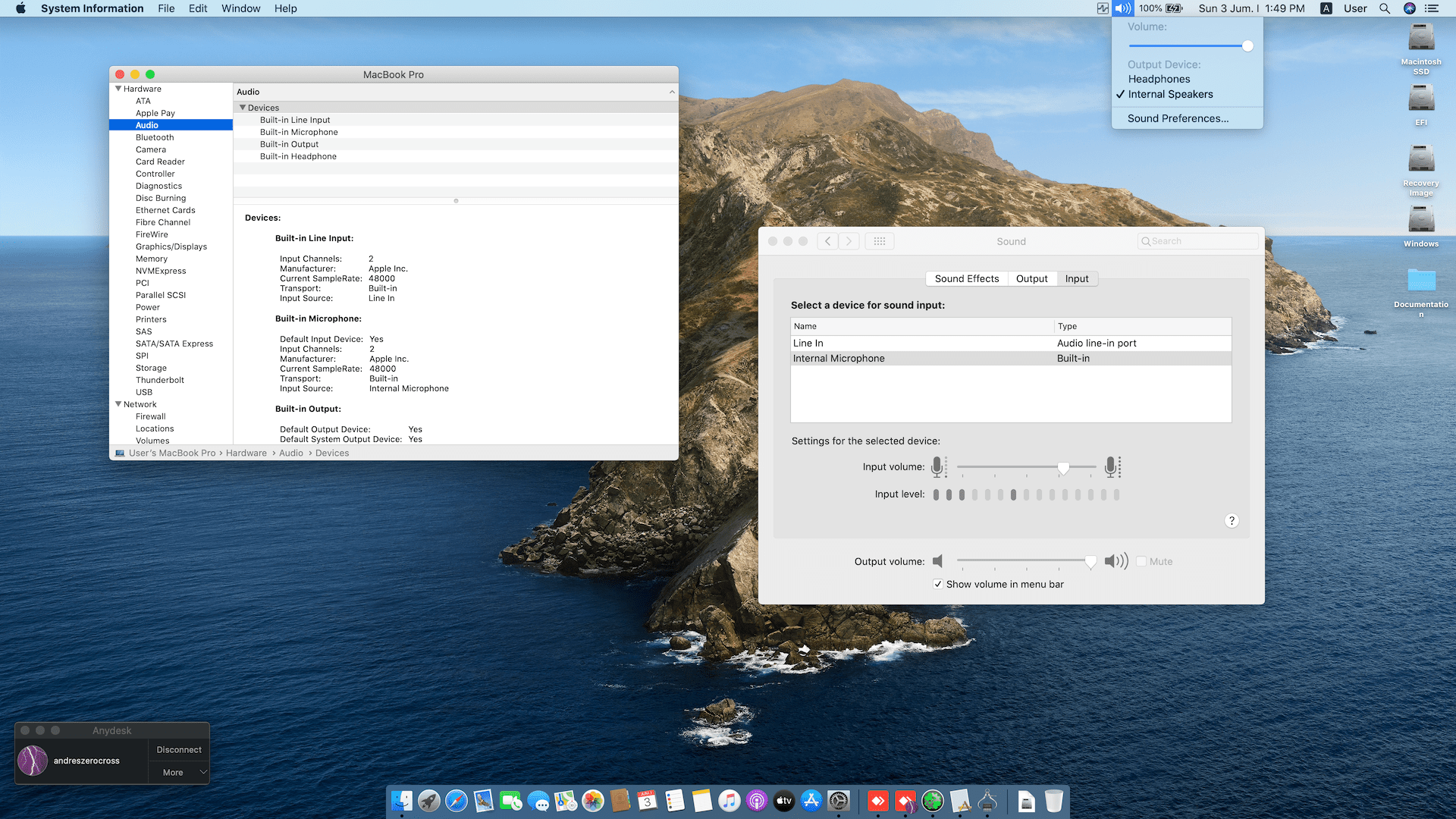The height and width of the screenshot is (819, 1456).
Task: Open Safari from the Dock
Action: [457, 801]
